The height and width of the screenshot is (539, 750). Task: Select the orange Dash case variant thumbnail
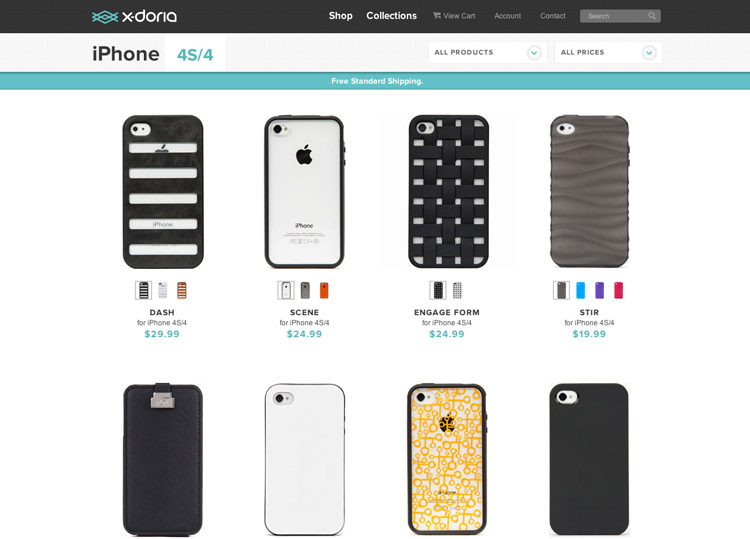pos(182,290)
